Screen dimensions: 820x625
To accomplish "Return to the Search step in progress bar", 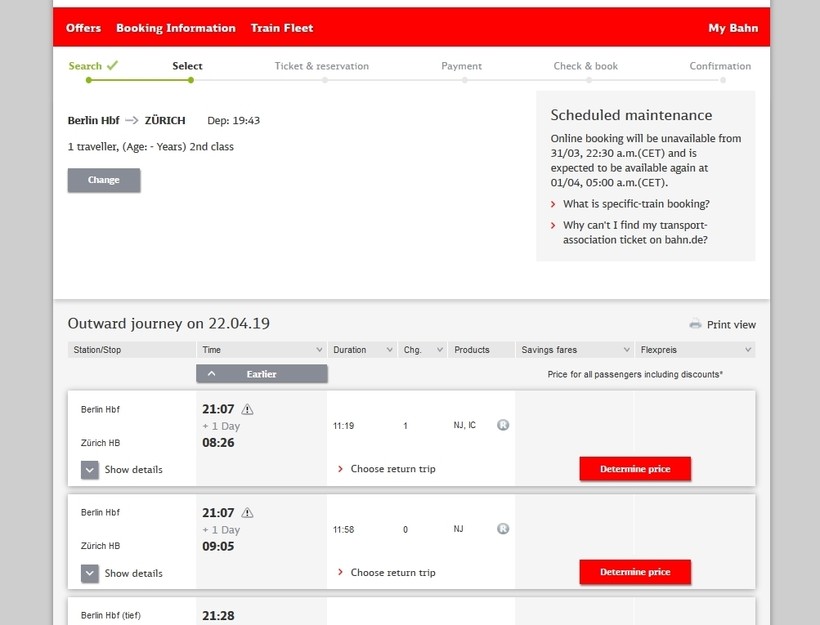I will click(x=86, y=67).
